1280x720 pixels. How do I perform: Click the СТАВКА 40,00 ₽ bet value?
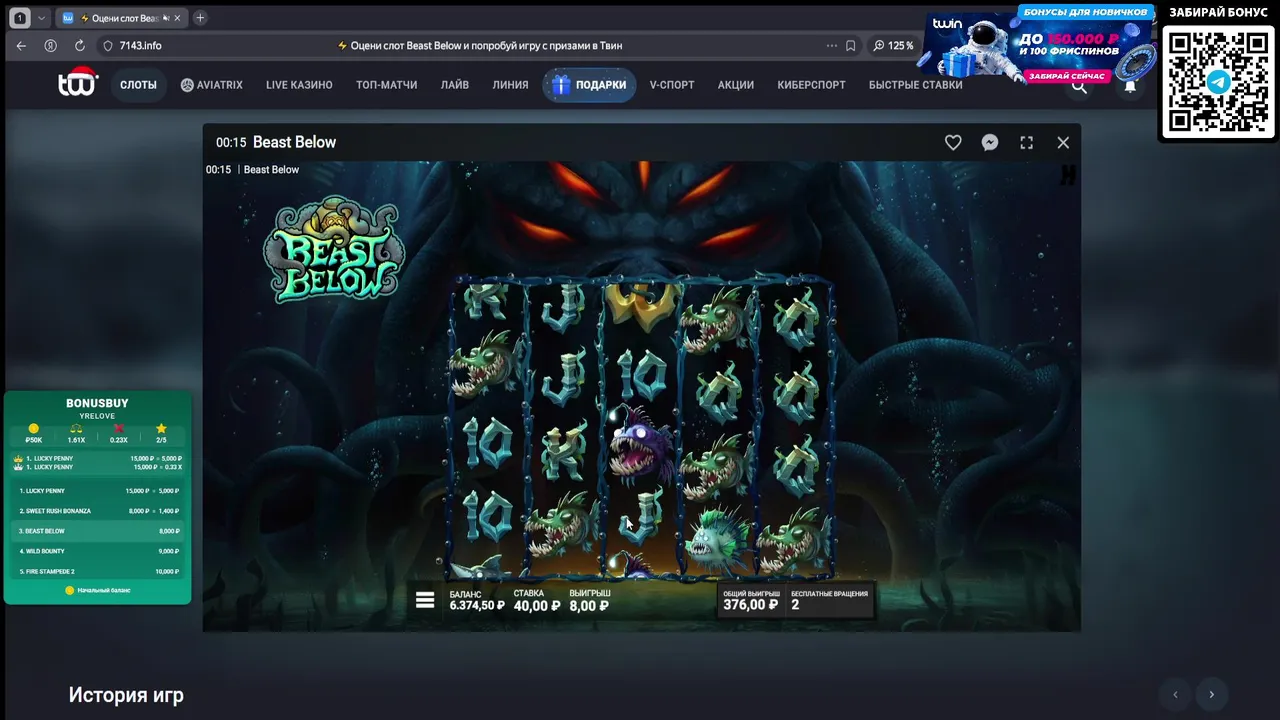coord(537,600)
